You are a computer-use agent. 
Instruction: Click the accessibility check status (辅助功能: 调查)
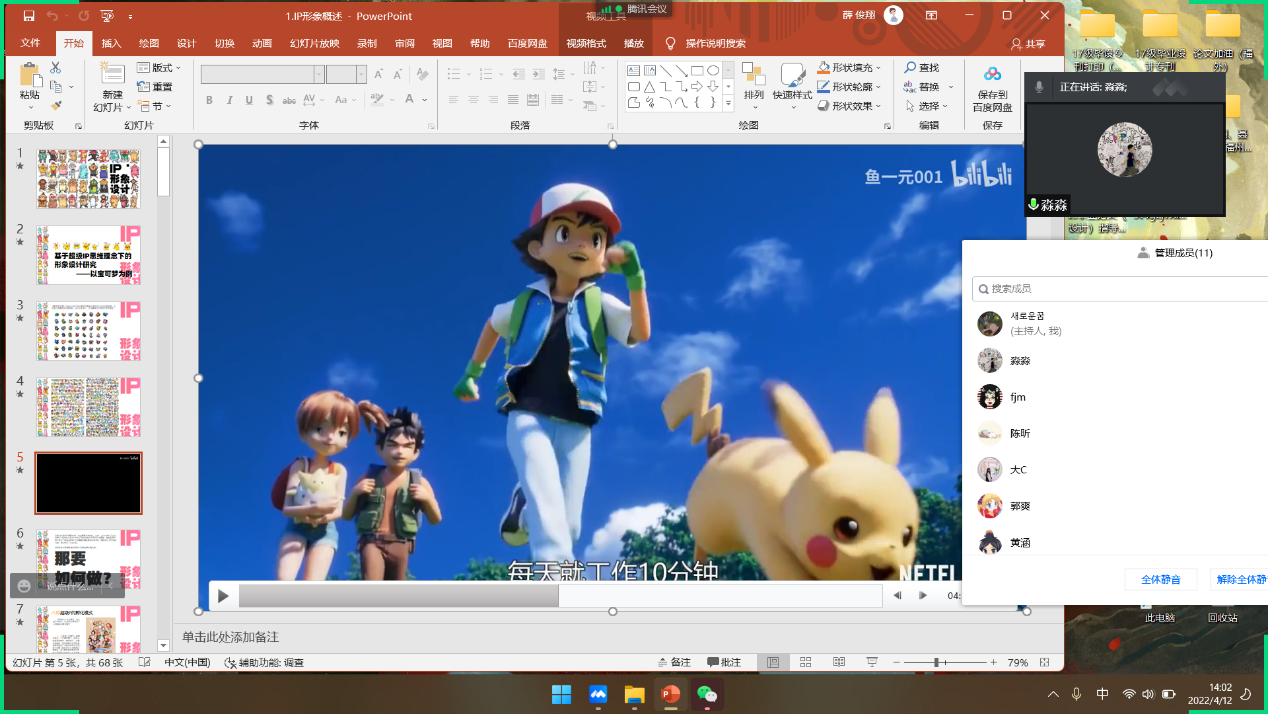click(x=264, y=663)
